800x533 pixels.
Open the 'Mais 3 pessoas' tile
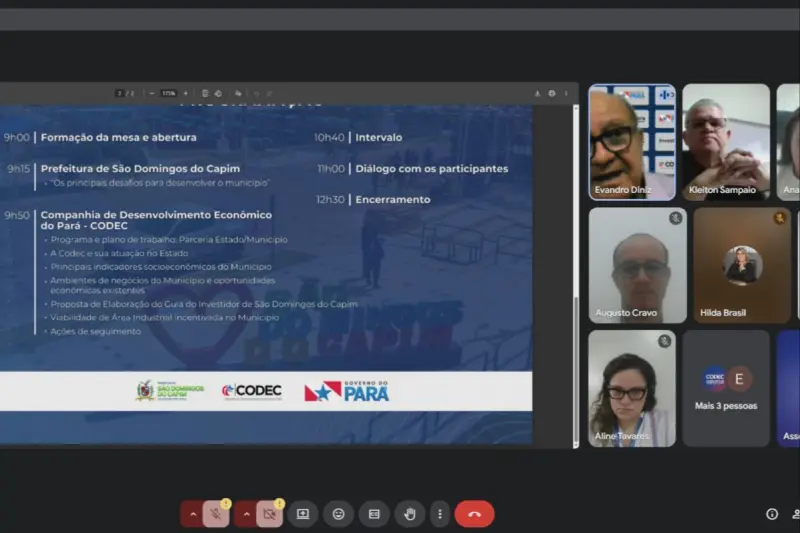726,388
